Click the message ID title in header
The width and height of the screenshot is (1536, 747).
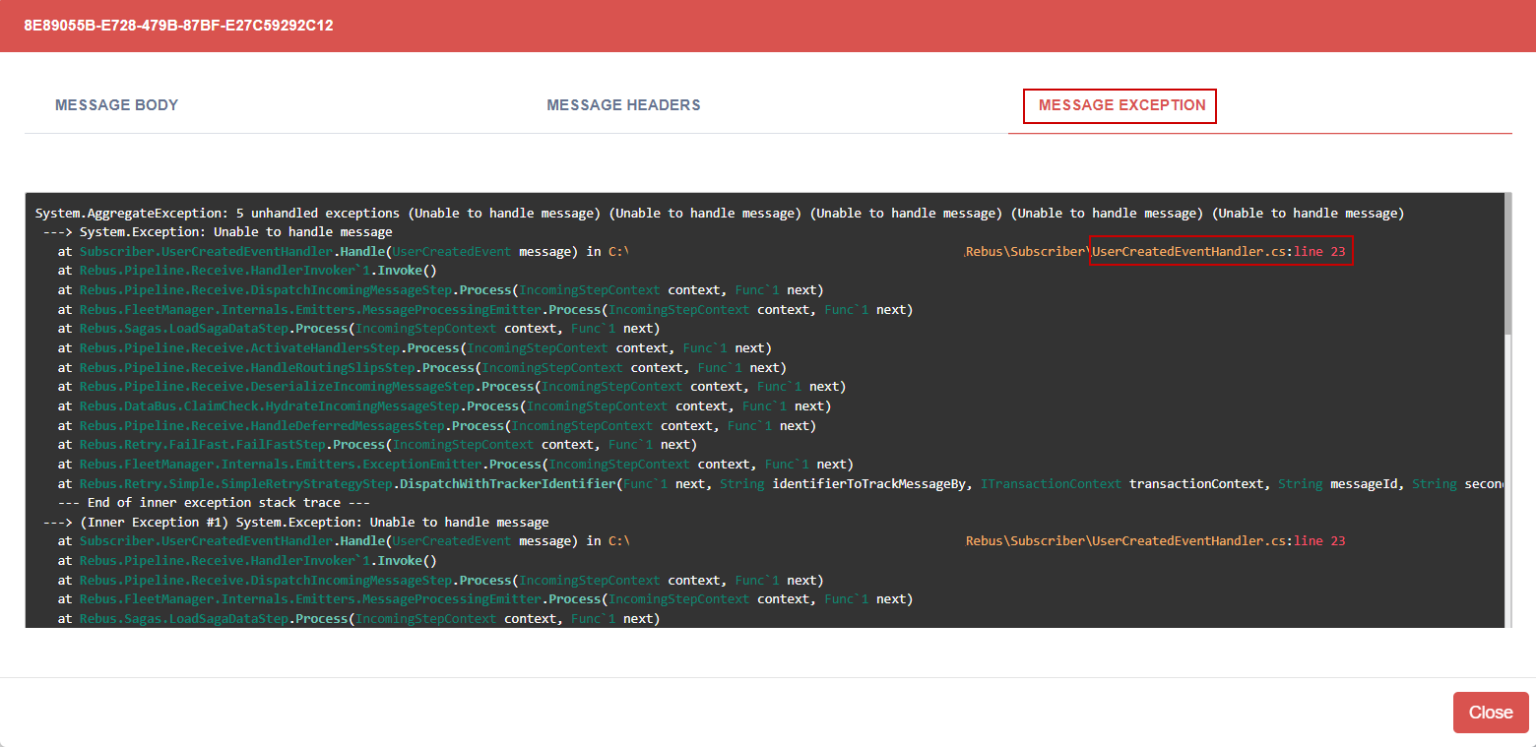[178, 25]
